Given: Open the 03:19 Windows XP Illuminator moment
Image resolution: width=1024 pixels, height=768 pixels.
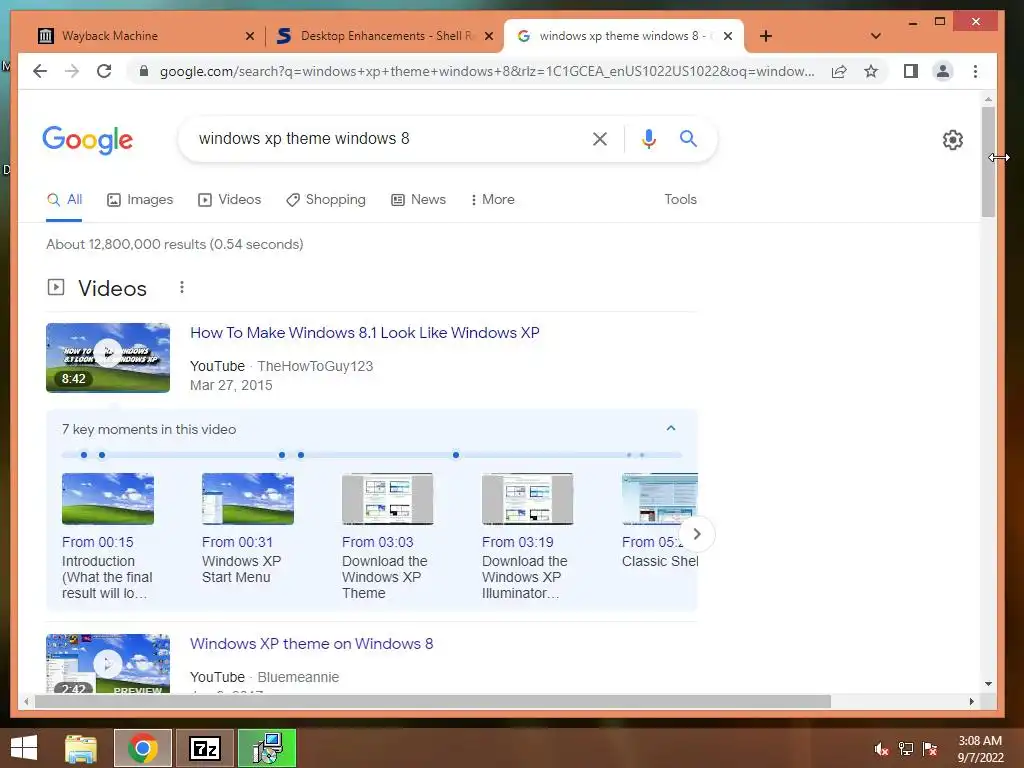Looking at the screenshot, I should click(527, 536).
